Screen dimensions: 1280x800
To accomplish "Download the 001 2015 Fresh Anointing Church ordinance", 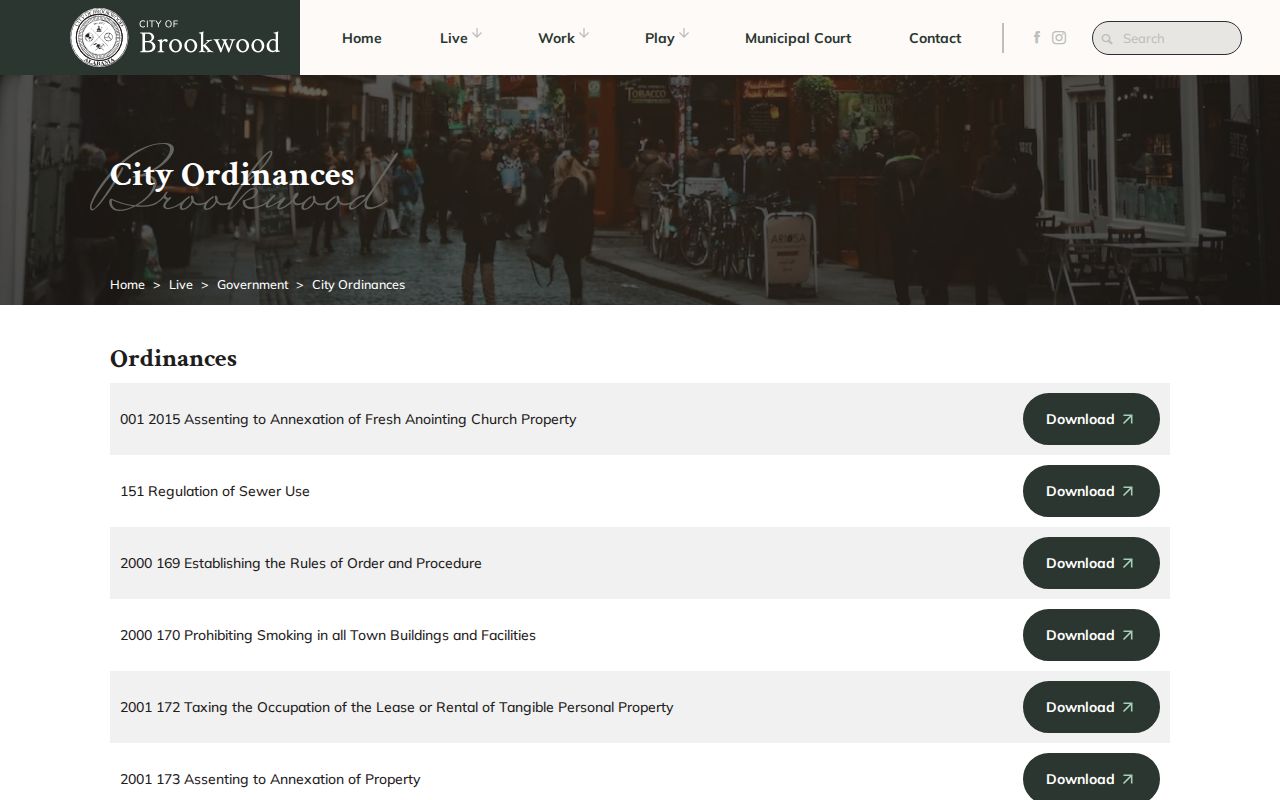I will tap(1091, 419).
